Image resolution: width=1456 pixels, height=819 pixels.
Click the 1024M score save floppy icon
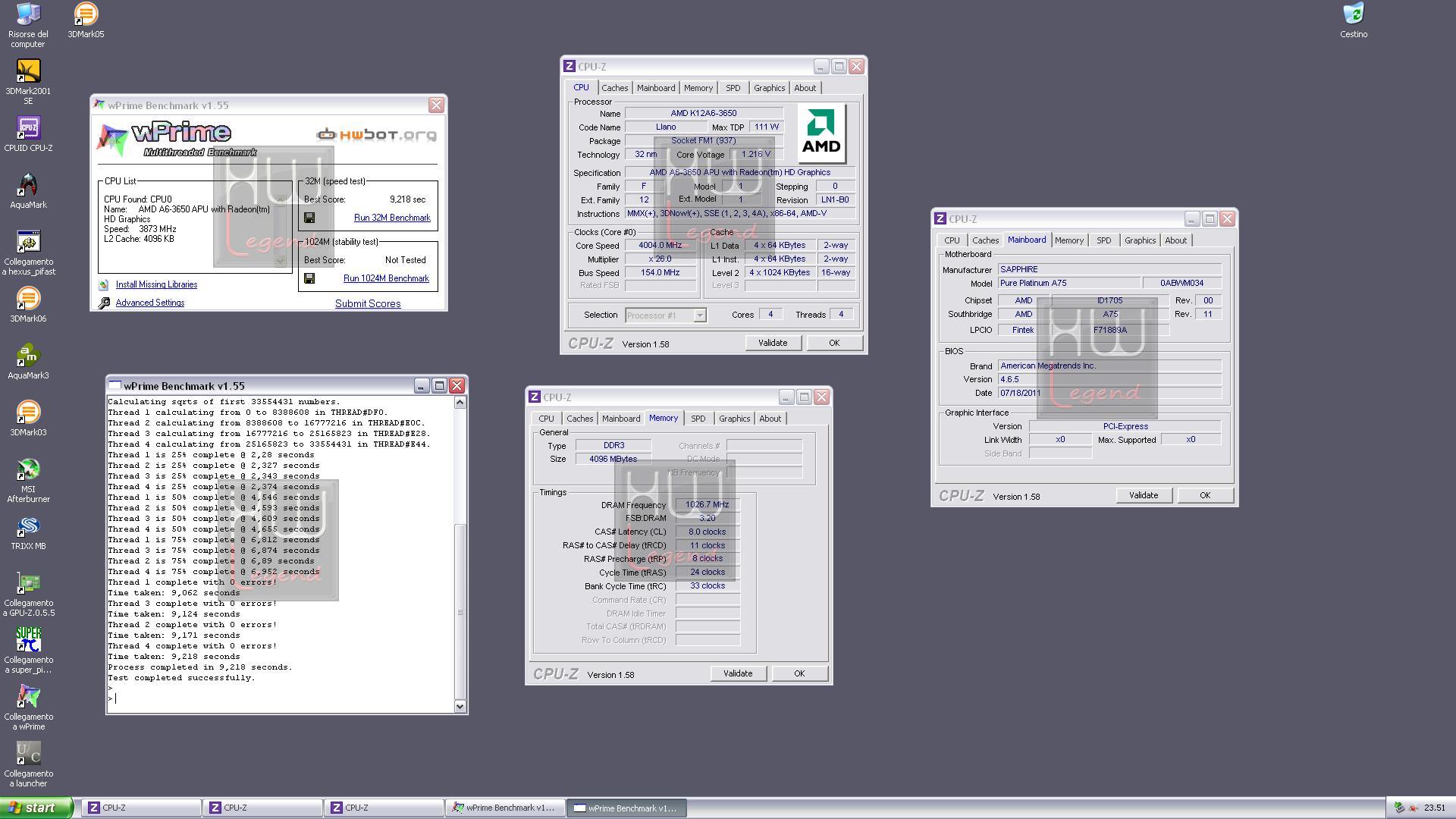[309, 278]
